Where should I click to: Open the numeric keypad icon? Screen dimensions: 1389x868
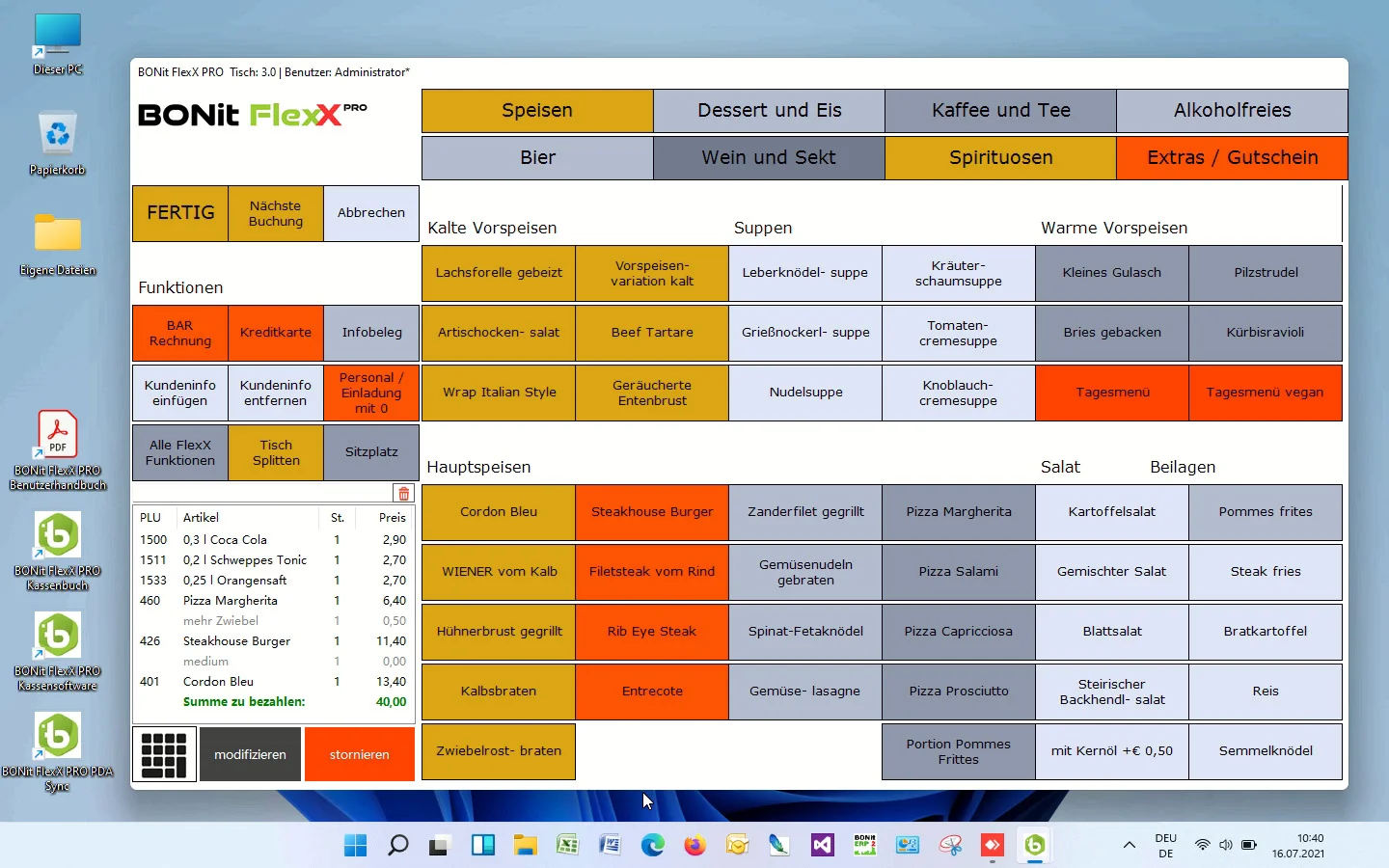pos(164,754)
